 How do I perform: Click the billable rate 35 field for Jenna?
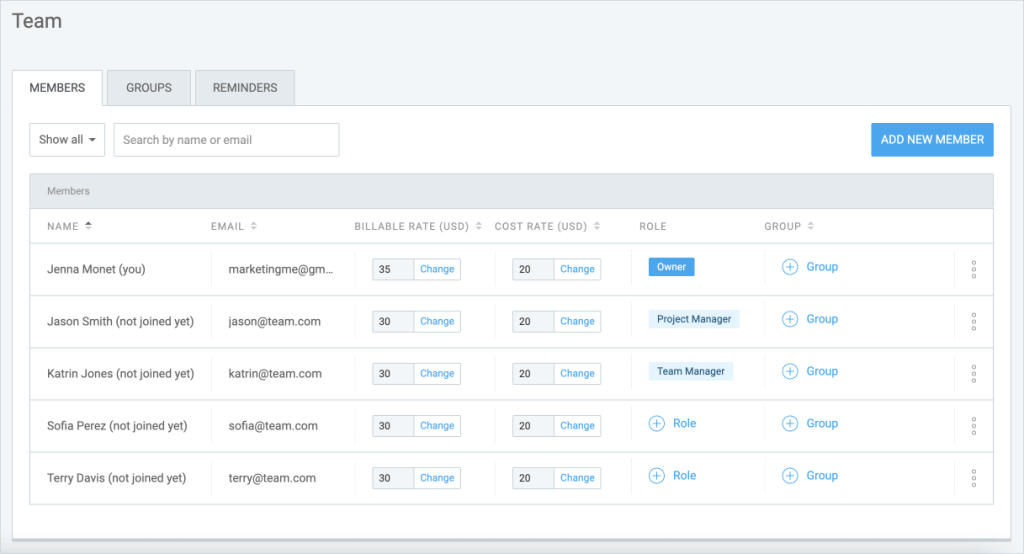(393, 269)
